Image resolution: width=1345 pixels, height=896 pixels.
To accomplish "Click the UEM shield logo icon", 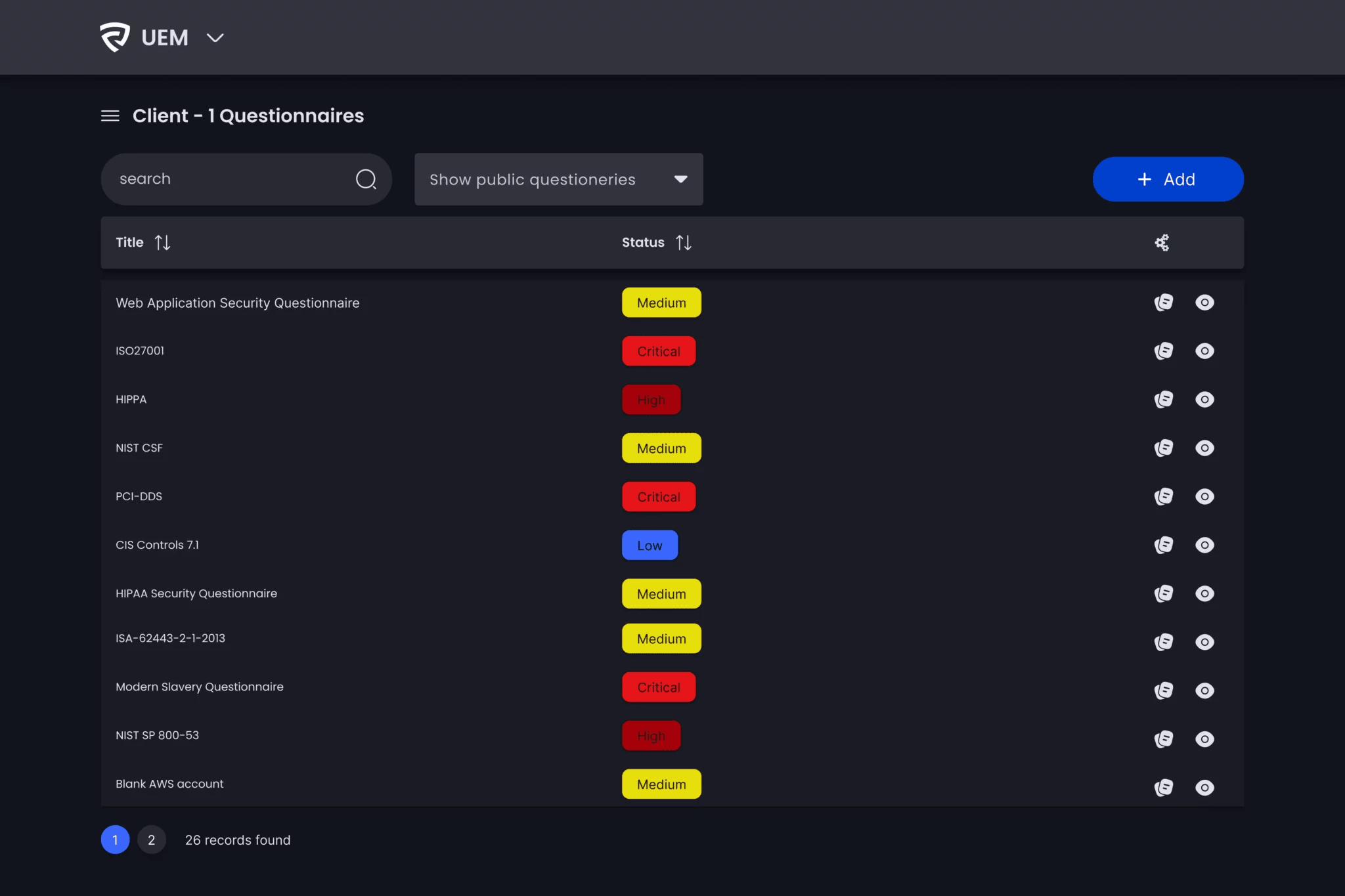I will [115, 37].
